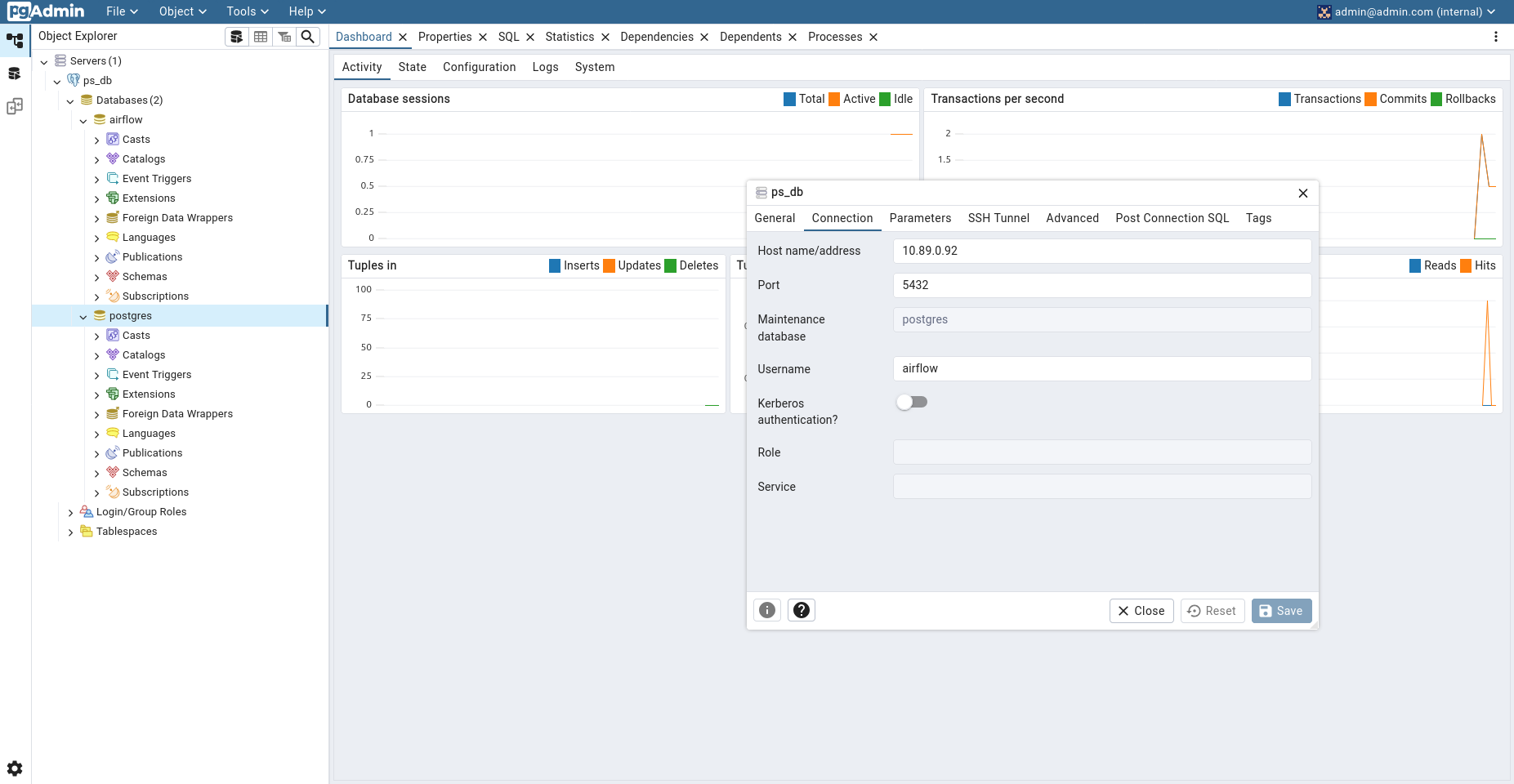This screenshot has width=1514, height=784.
Task: Open the General tab in ps_db dialog
Action: pos(775,218)
